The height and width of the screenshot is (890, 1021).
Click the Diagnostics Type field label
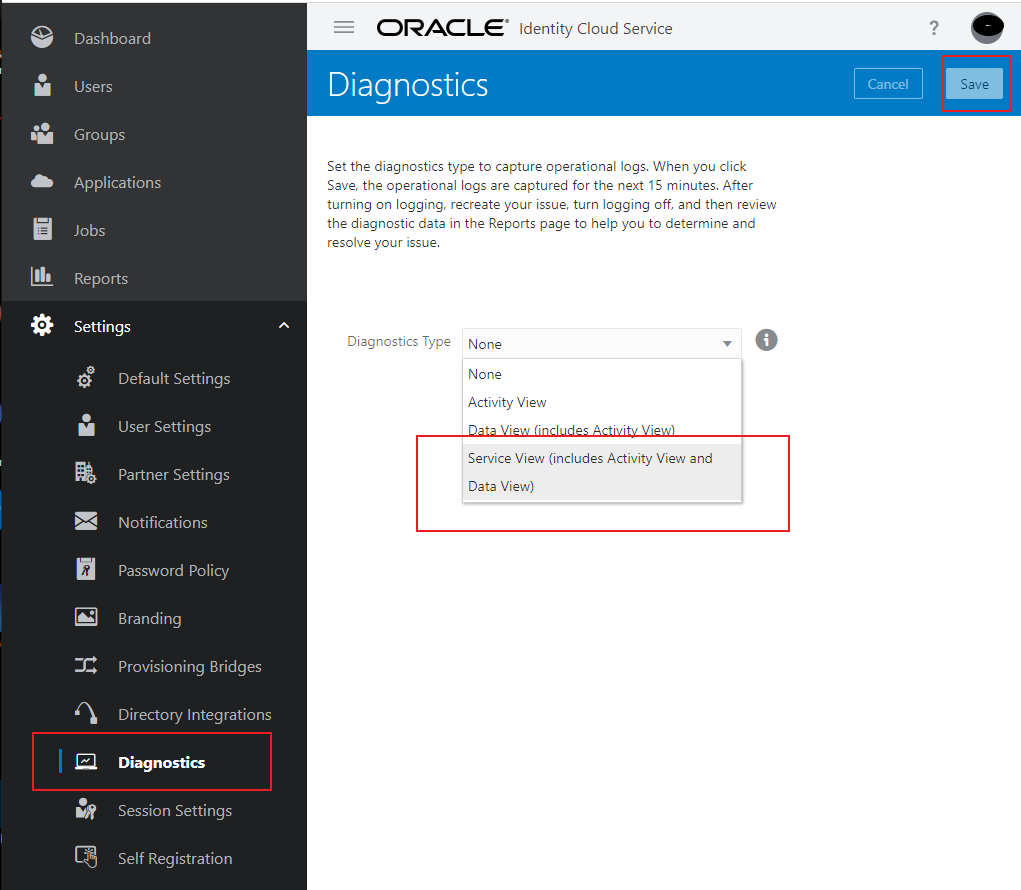(x=399, y=341)
